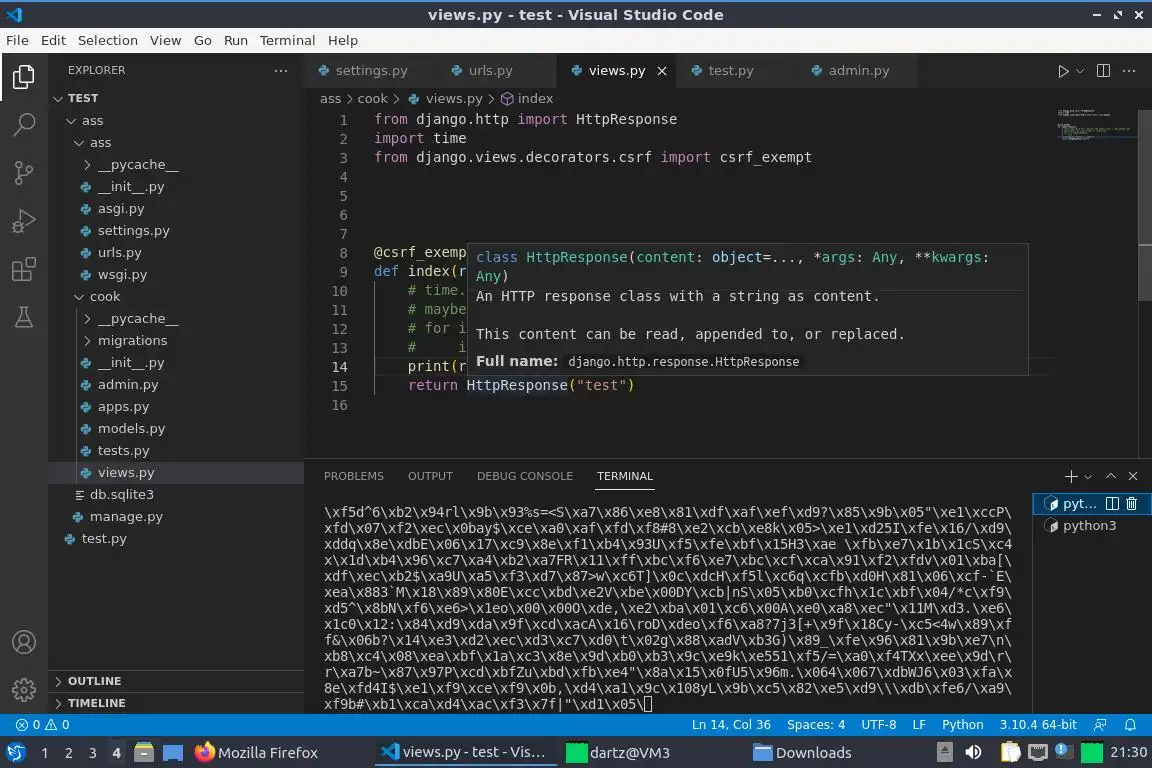Click the feedback icon in status bar
Viewport: 1152px width, 768px height.
1100,725
